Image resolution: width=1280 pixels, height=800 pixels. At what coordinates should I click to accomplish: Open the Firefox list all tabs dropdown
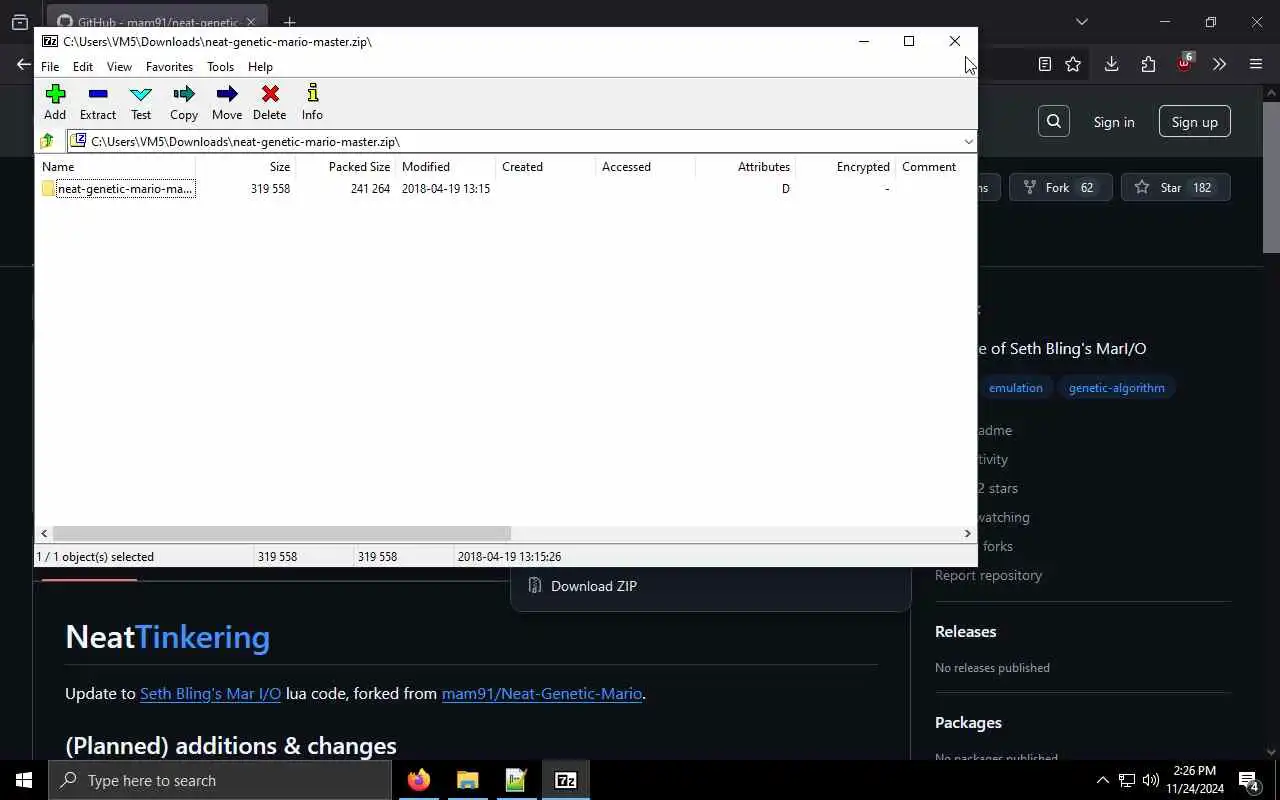1081,21
